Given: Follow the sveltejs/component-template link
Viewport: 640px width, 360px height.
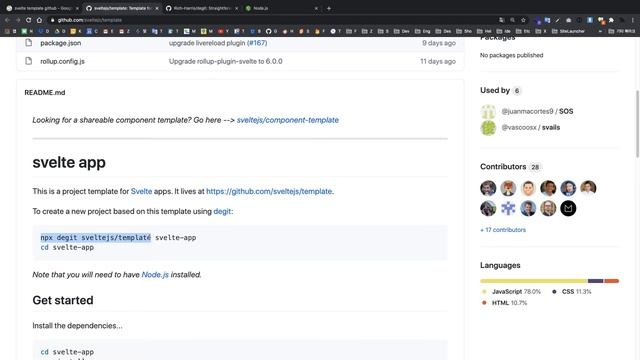Looking at the screenshot, I should pyautogui.click(x=288, y=120).
